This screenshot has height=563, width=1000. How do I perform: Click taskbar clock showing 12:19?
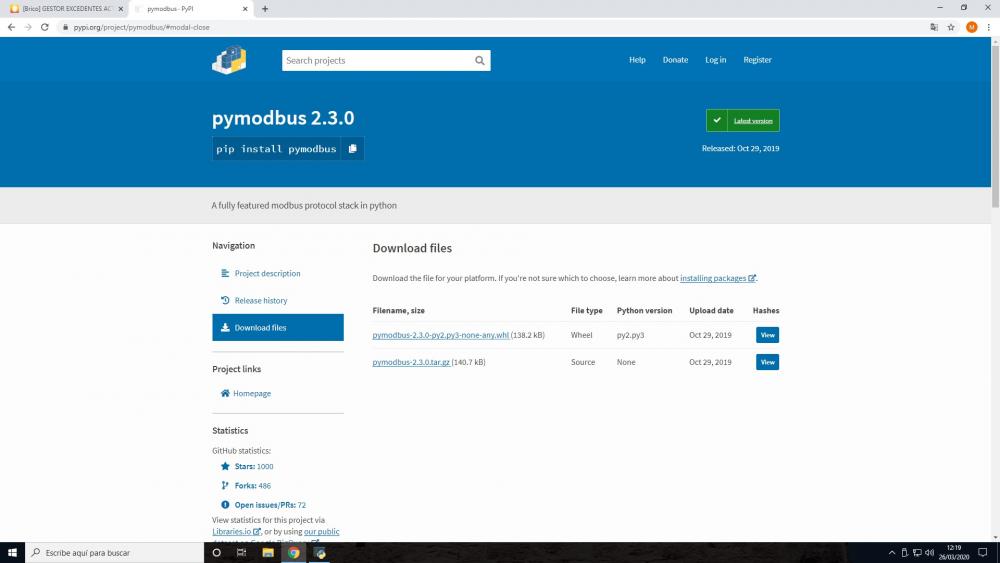tap(953, 553)
